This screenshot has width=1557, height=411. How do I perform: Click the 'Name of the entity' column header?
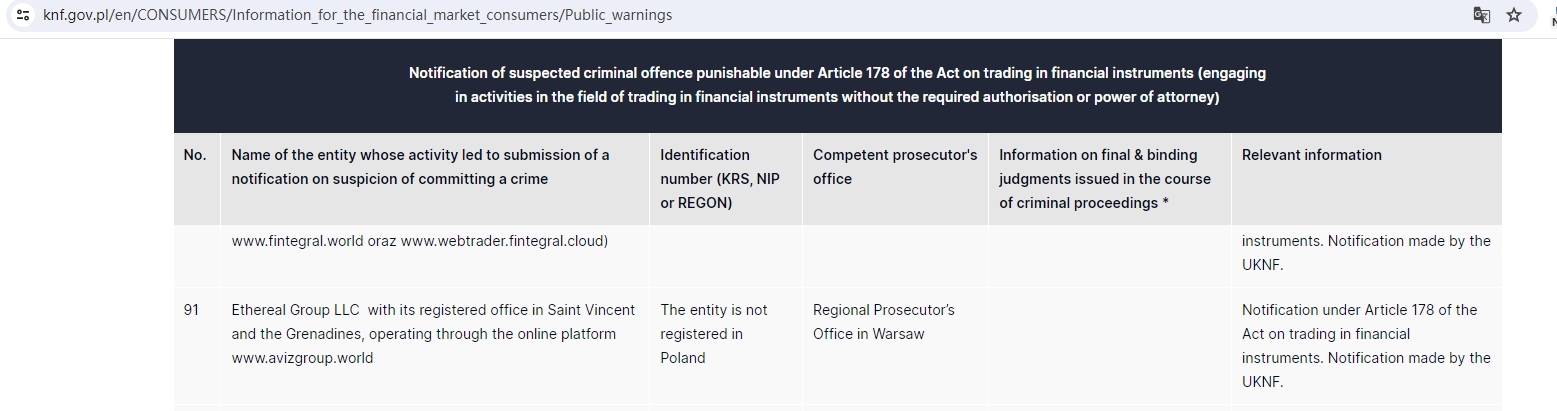pos(420,167)
